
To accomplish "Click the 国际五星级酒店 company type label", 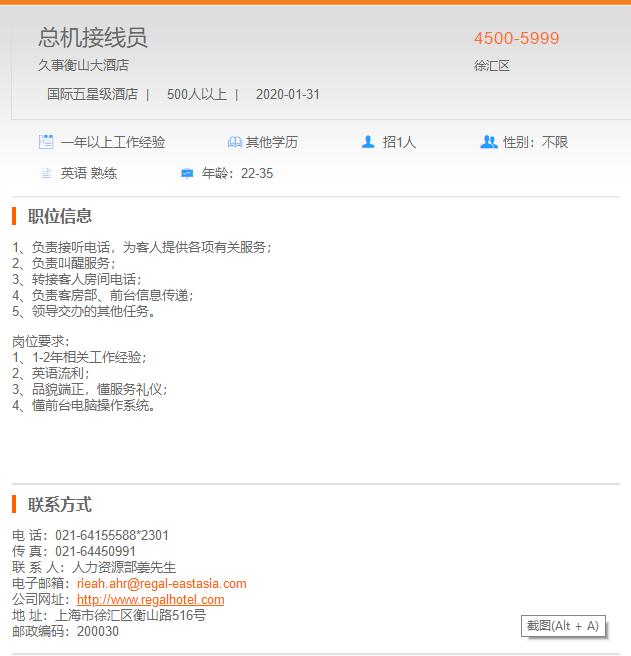I will (x=93, y=94).
